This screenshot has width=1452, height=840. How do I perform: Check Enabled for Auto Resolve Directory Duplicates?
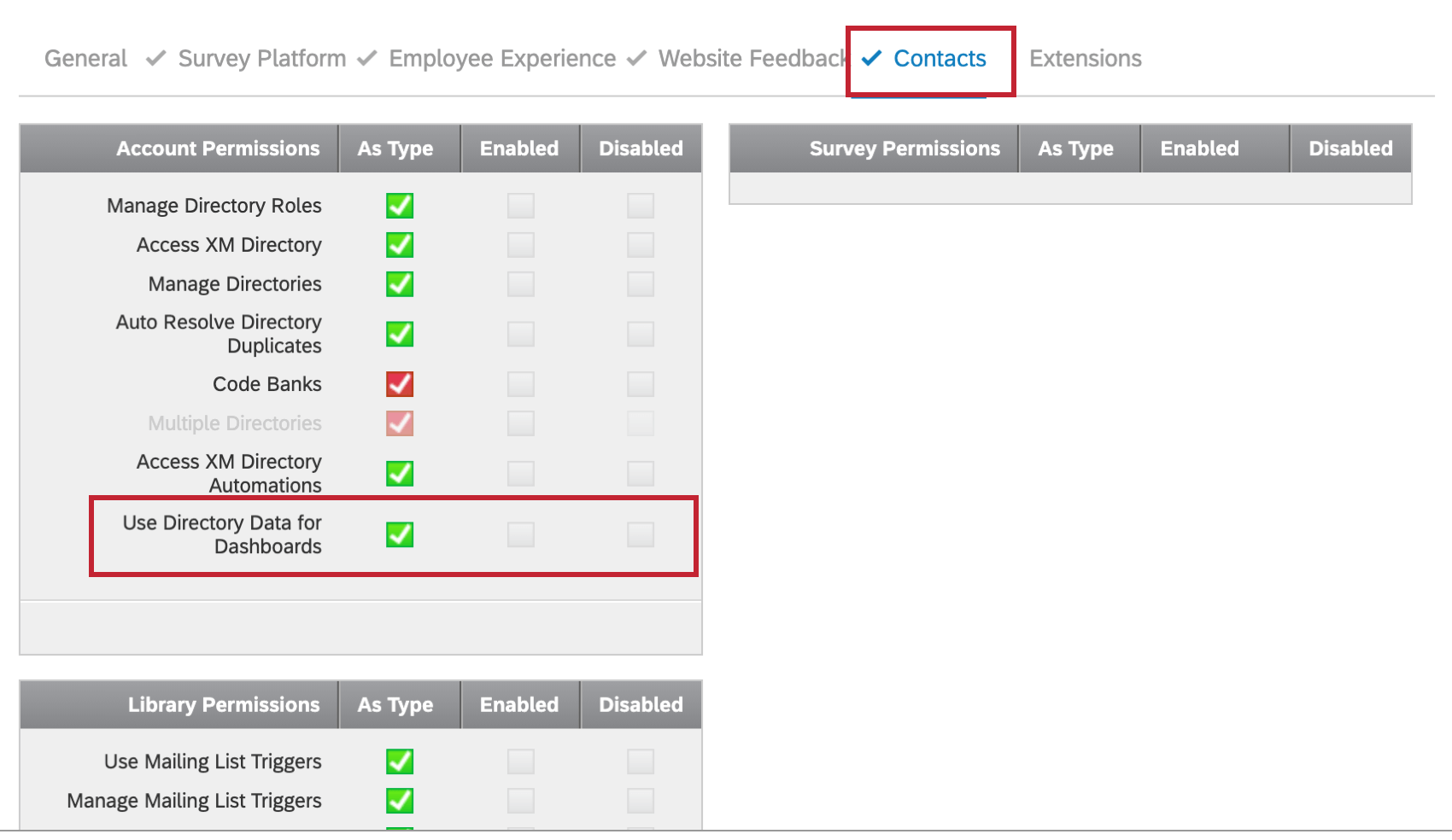[520, 334]
